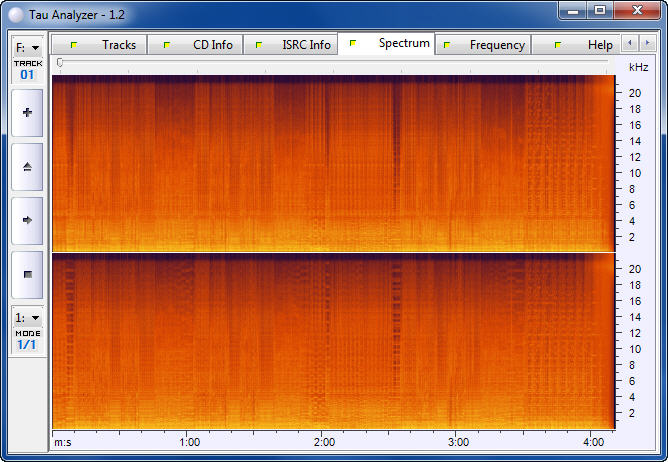Click the stop square button
The width and height of the screenshot is (668, 462).
[x=27, y=273]
